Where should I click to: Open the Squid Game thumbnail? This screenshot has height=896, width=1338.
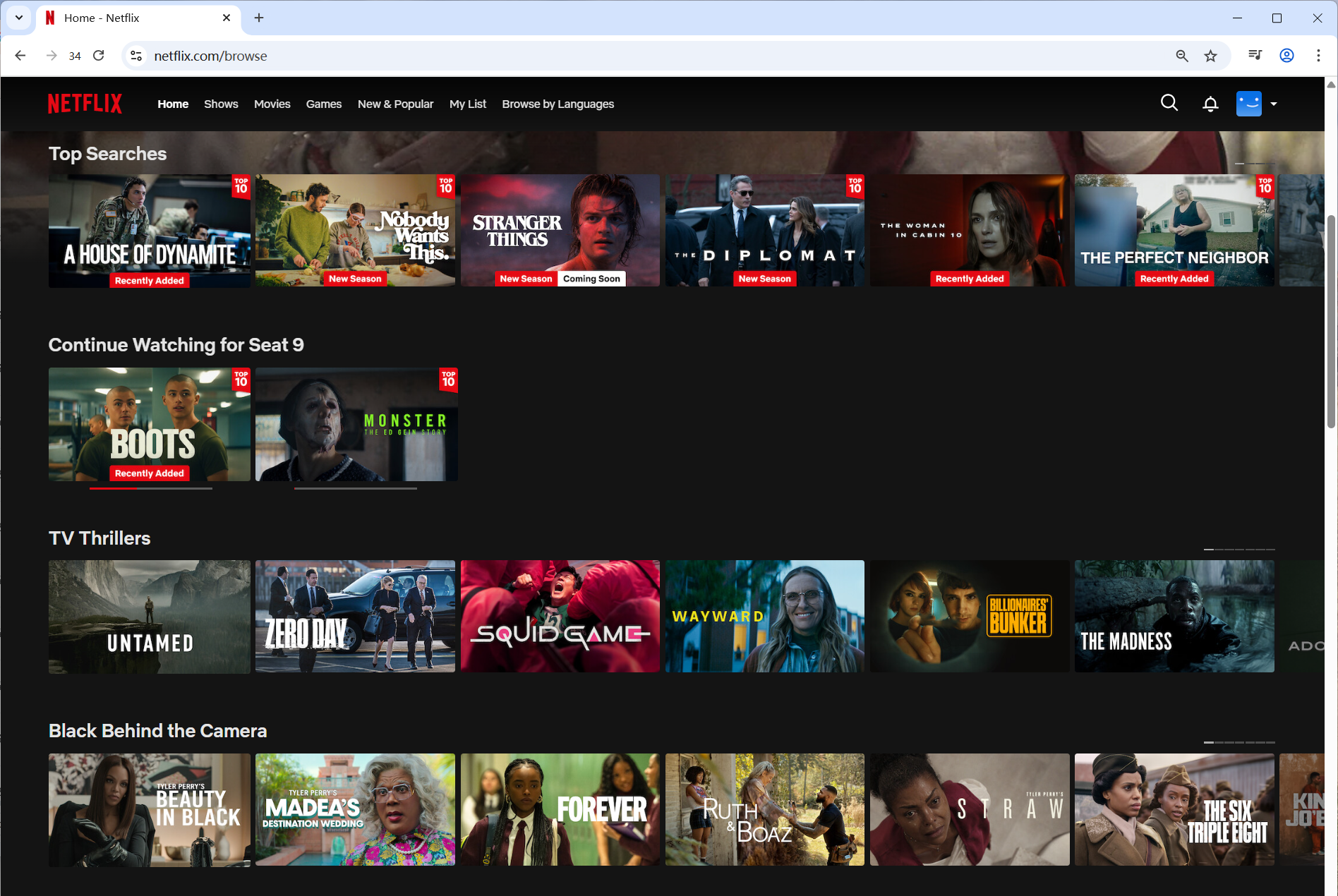click(560, 616)
